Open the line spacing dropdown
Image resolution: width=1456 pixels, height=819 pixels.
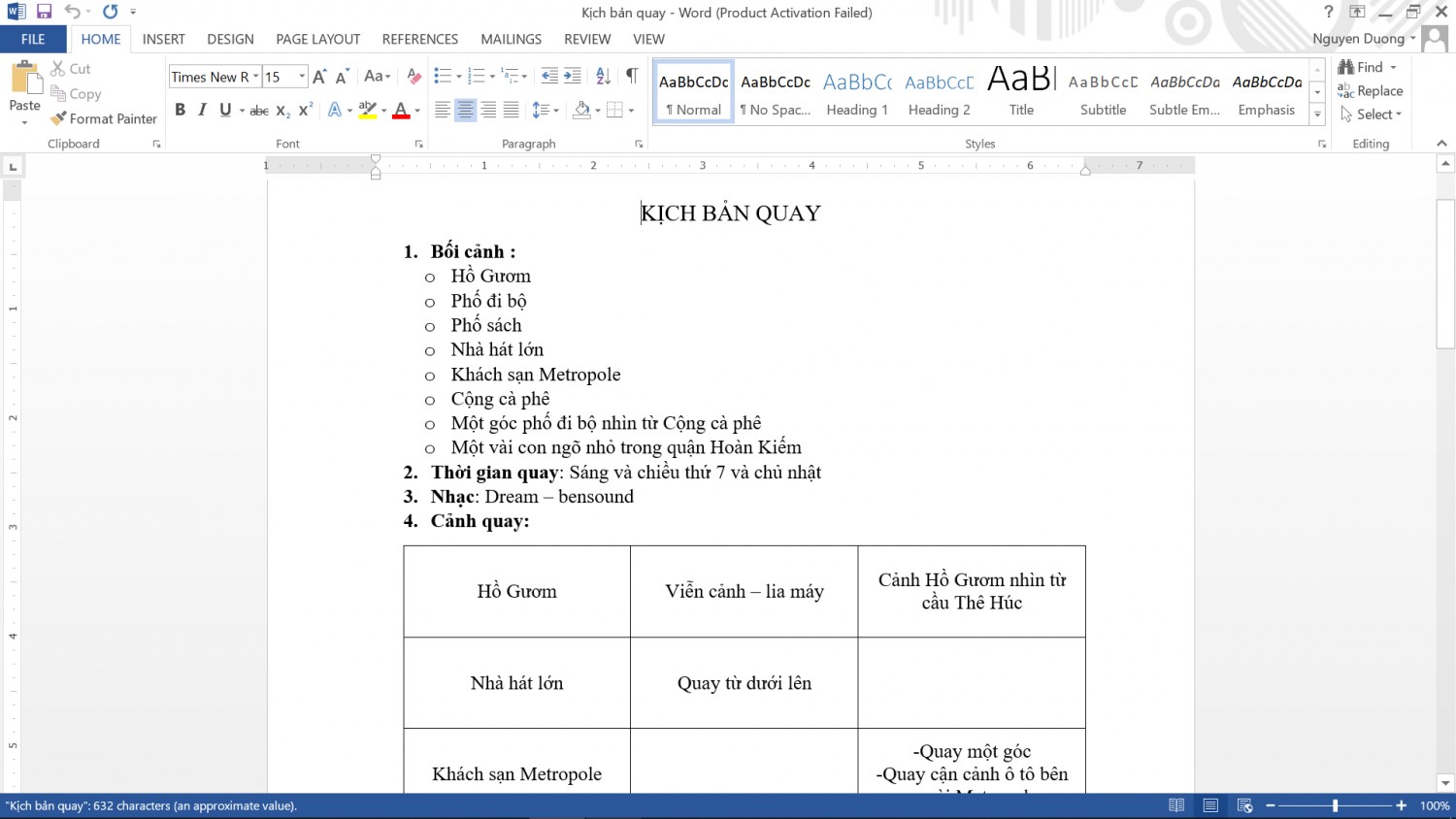(546, 111)
